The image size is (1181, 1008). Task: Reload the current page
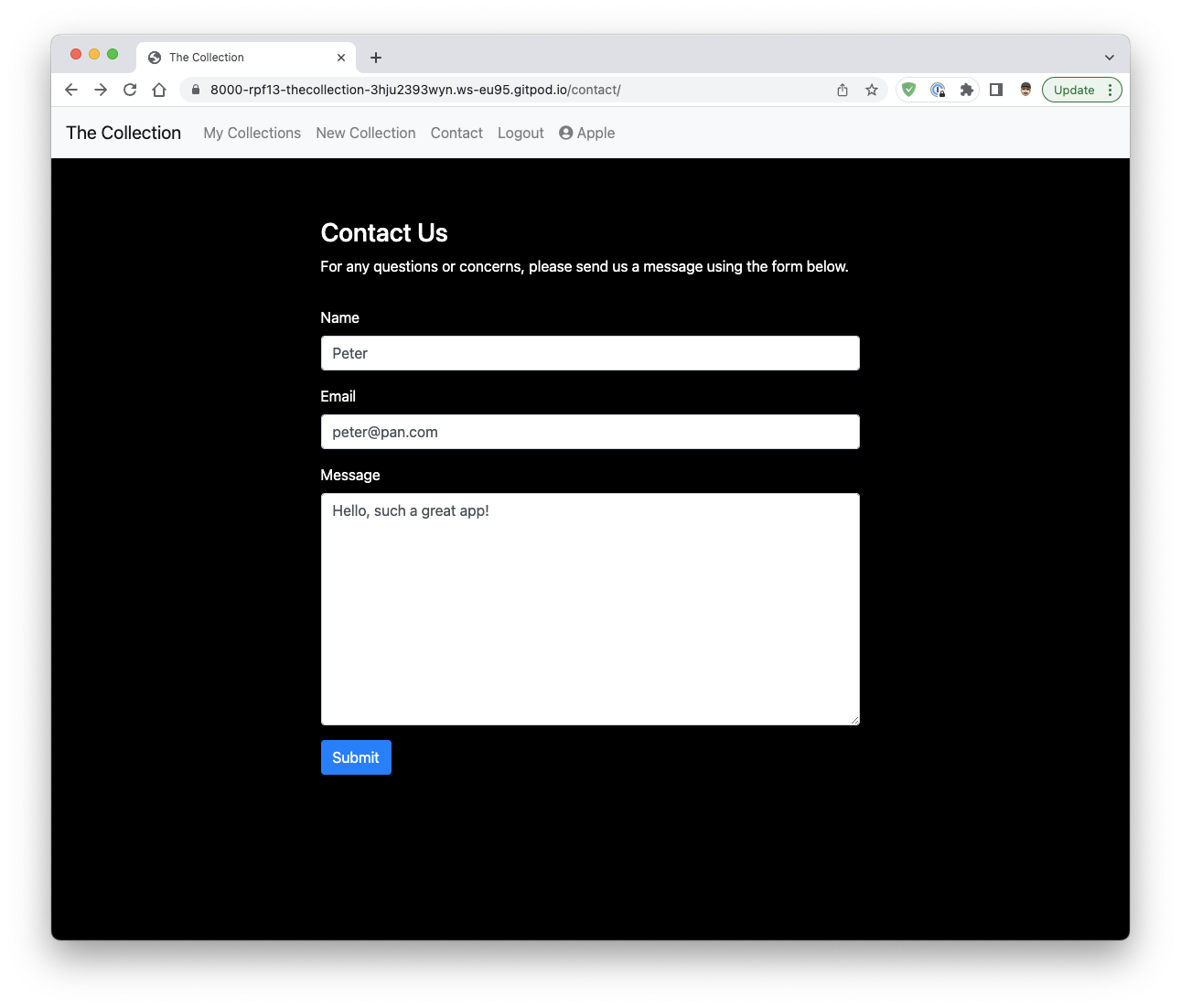[130, 90]
